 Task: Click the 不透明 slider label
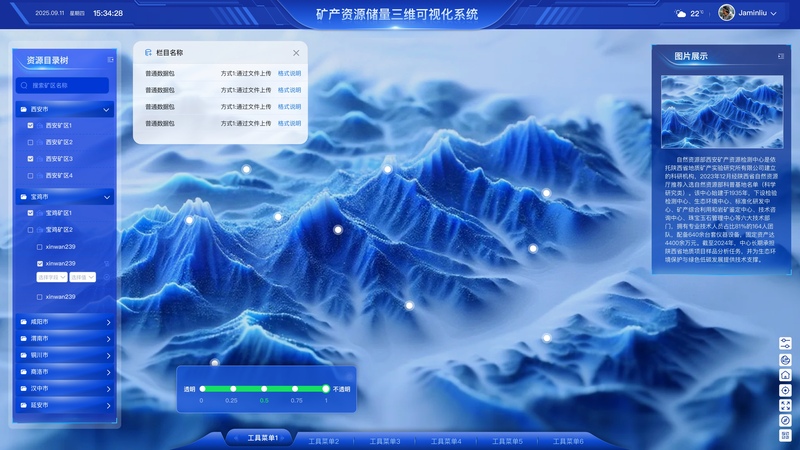pyautogui.click(x=341, y=389)
